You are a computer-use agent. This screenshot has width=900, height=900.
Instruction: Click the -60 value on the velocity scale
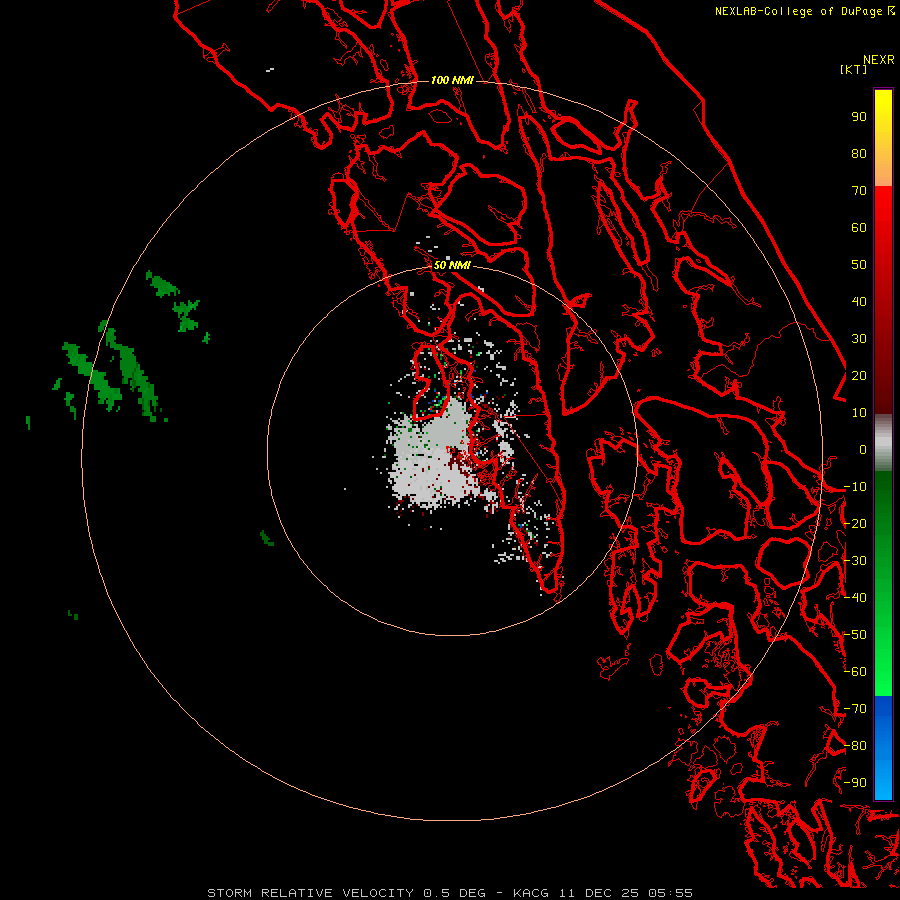[855, 672]
